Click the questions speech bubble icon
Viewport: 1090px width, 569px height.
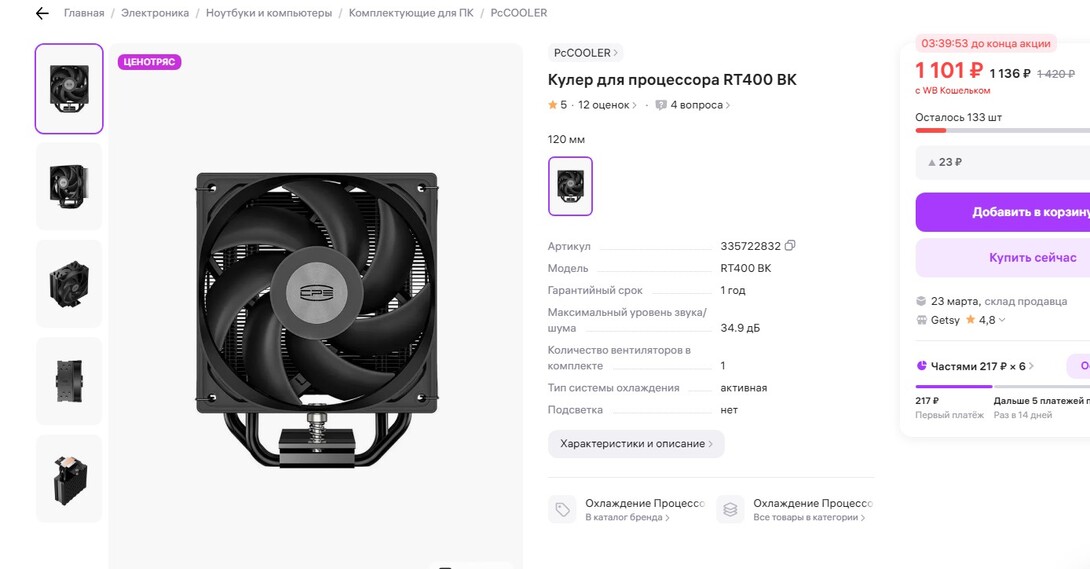click(x=661, y=105)
